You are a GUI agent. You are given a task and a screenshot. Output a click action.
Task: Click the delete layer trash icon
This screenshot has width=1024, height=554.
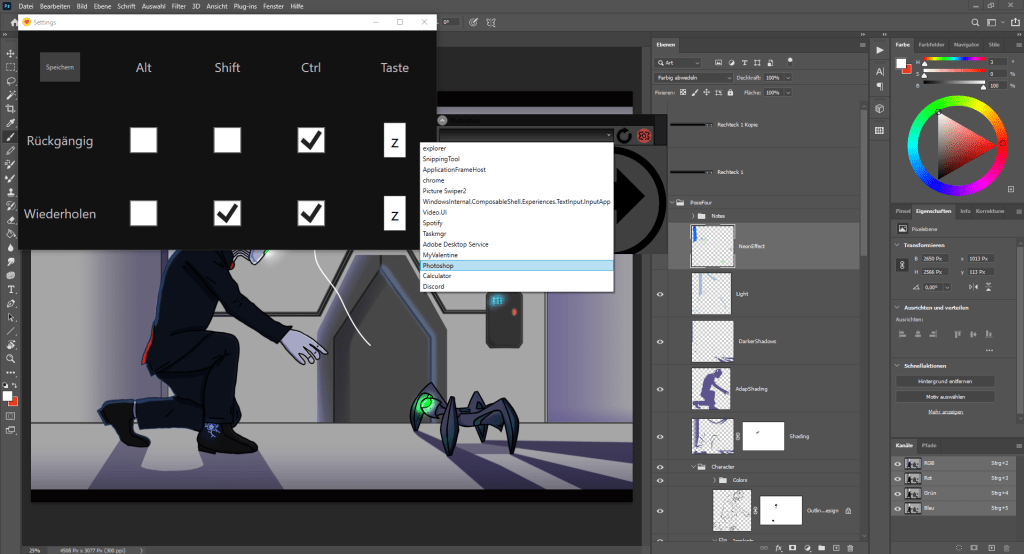(x=850, y=548)
